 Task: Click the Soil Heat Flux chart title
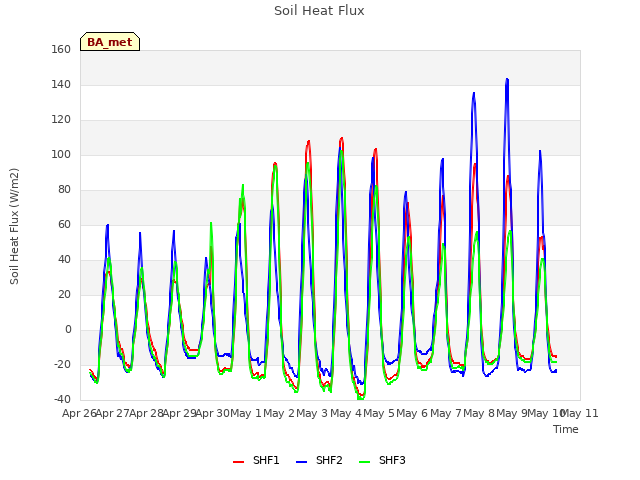coord(319,11)
